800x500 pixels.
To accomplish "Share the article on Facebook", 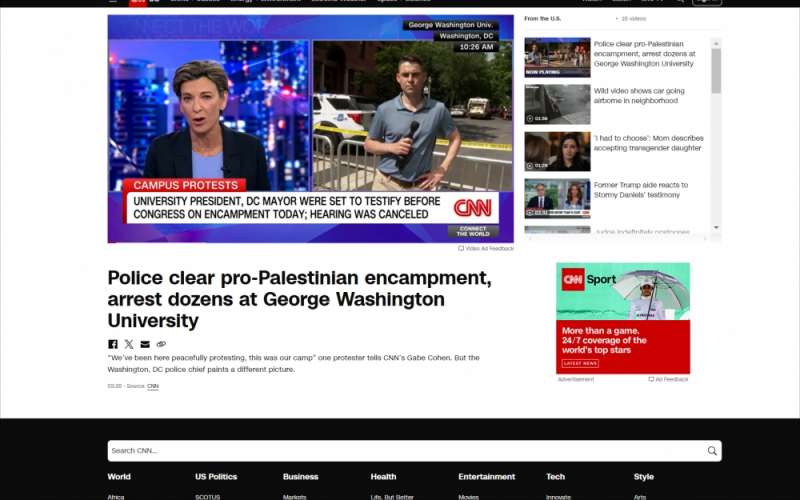I will click(x=113, y=344).
